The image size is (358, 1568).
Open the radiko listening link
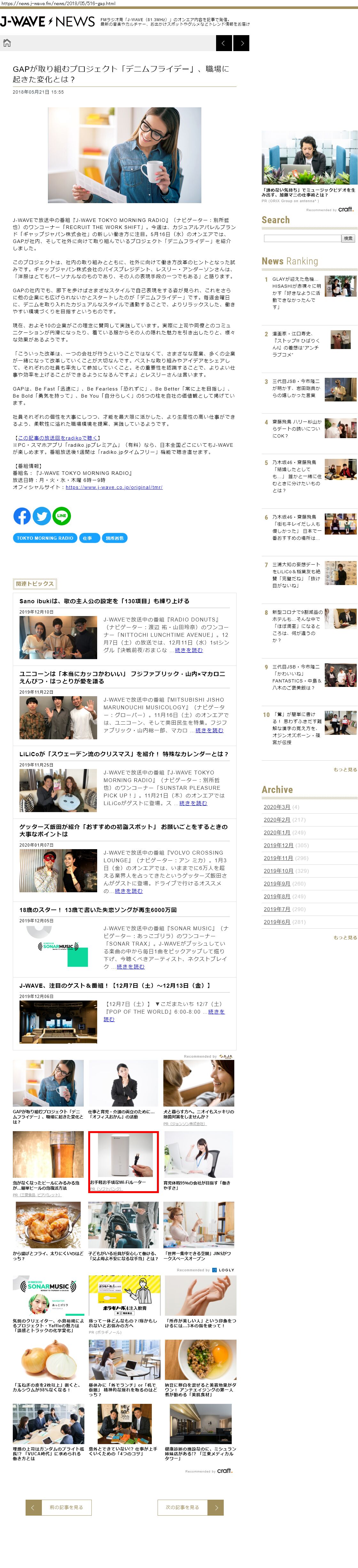(57, 438)
